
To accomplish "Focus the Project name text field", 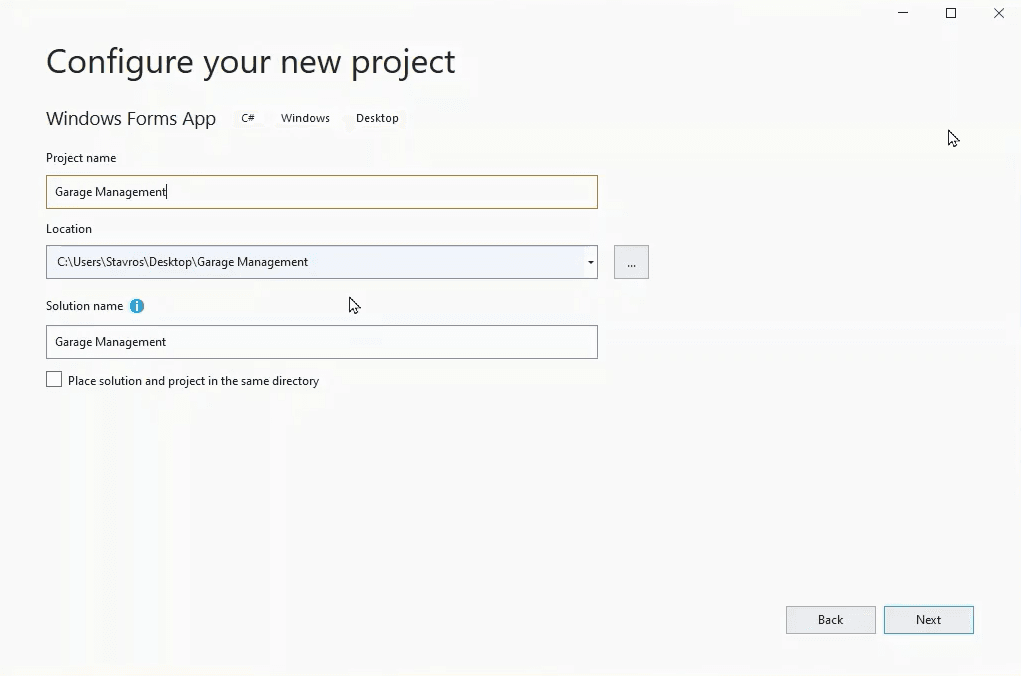I will (x=321, y=192).
